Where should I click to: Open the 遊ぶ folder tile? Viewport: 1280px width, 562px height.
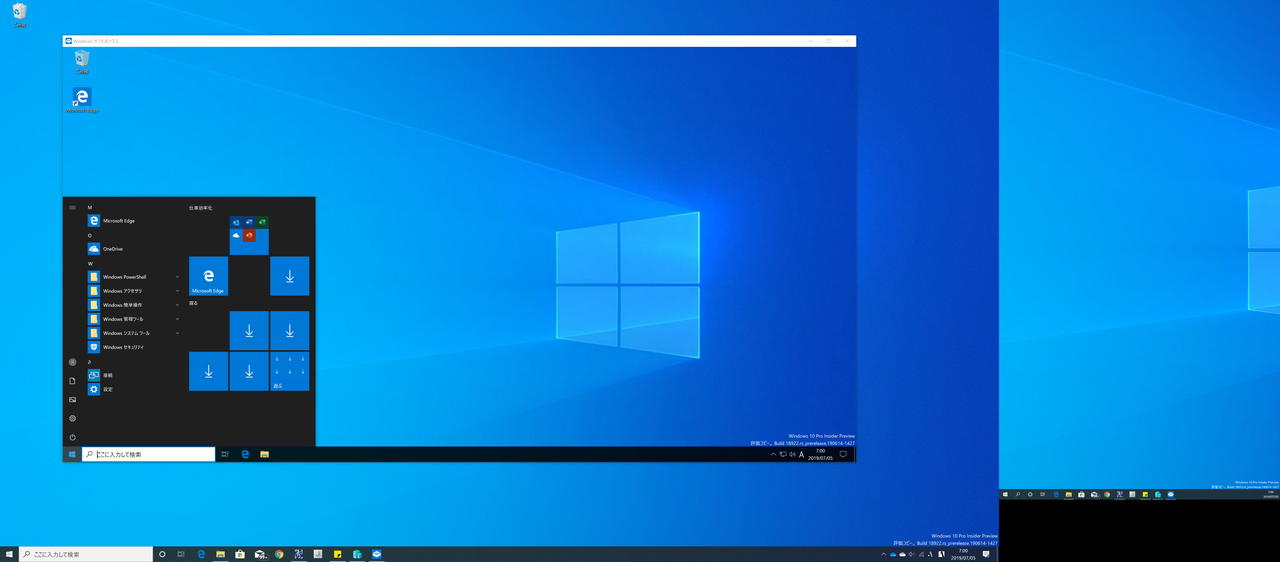(289, 371)
